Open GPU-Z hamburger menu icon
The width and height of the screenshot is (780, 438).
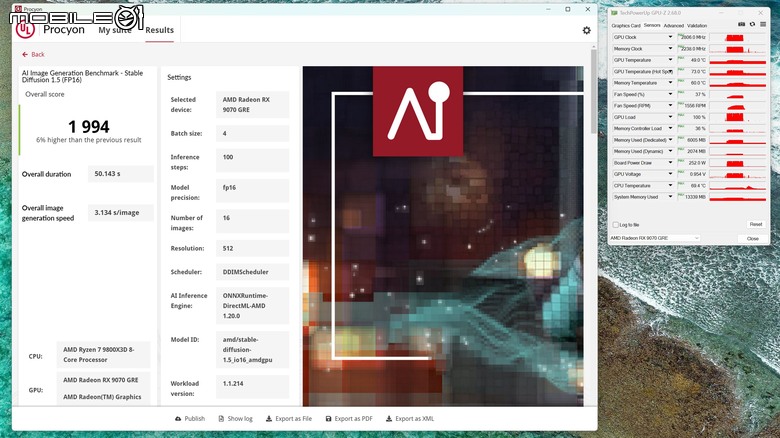click(763, 24)
